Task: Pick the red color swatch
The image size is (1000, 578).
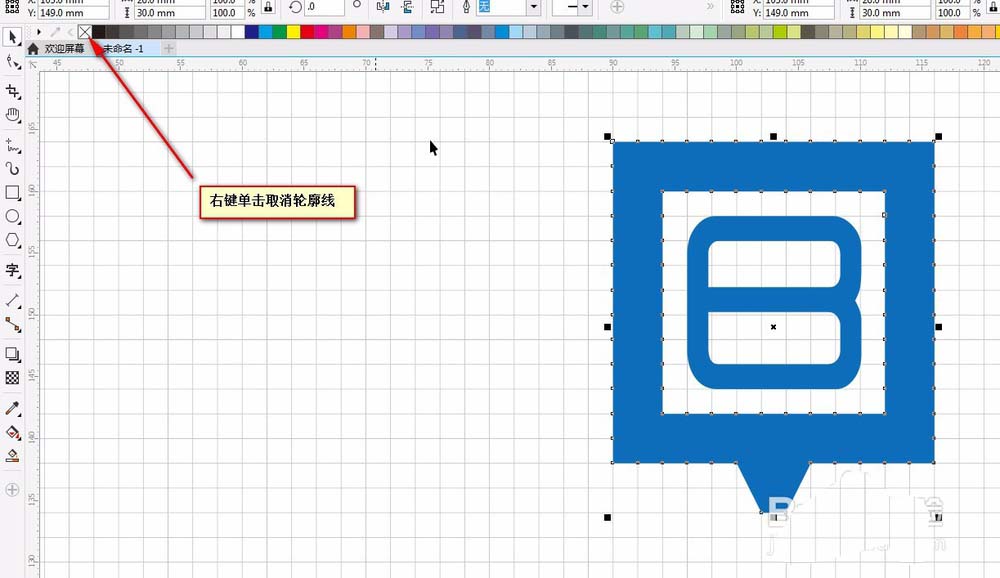Action: [x=307, y=31]
